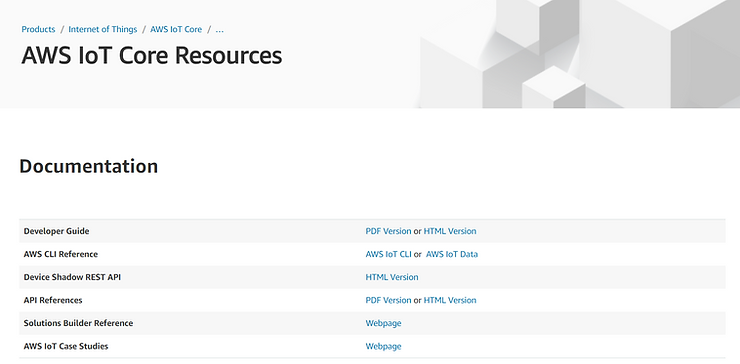The image size is (740, 364).
Task: Open the AWS IoT CLI reference
Action: [x=388, y=254]
